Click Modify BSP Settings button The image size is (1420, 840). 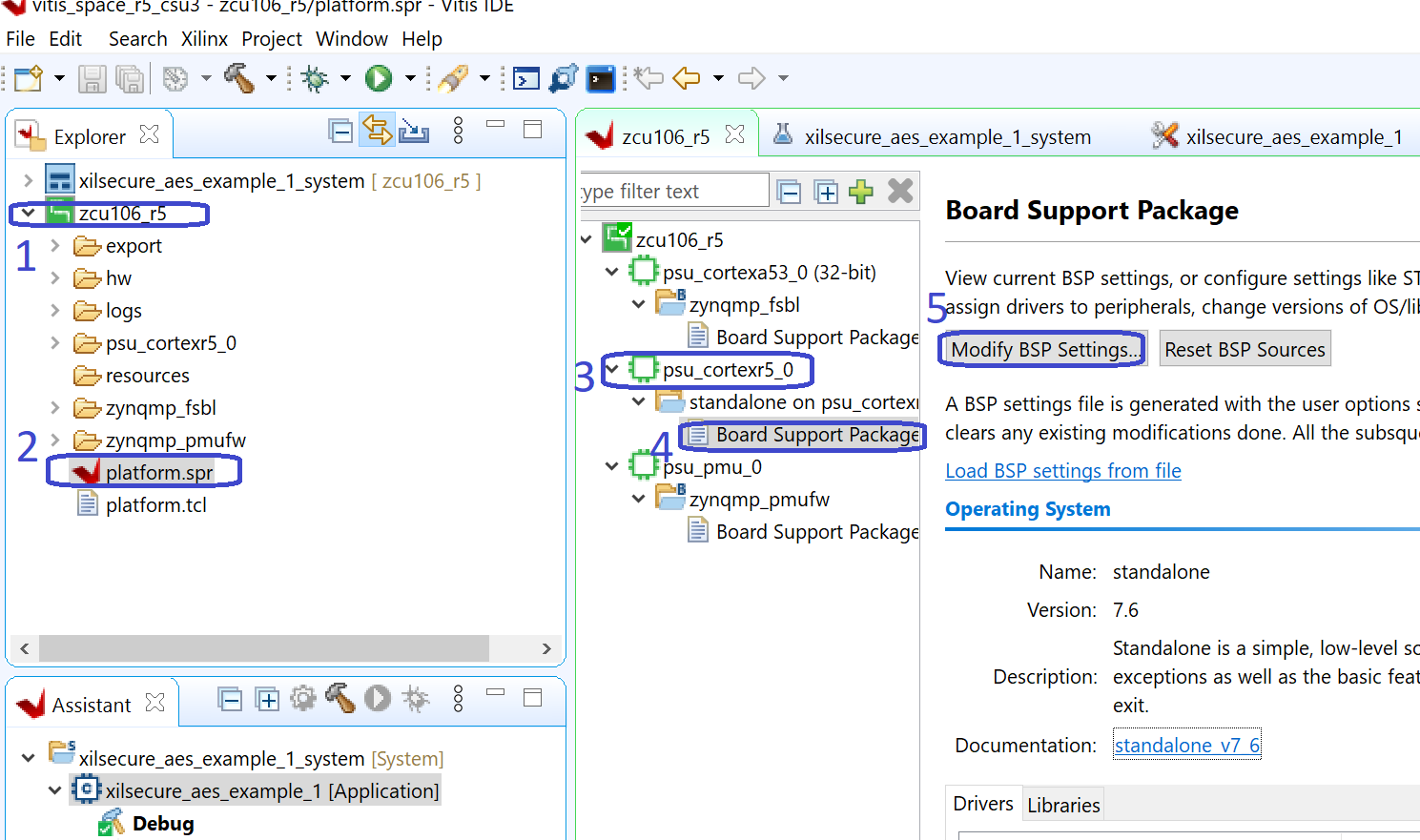point(1045,350)
